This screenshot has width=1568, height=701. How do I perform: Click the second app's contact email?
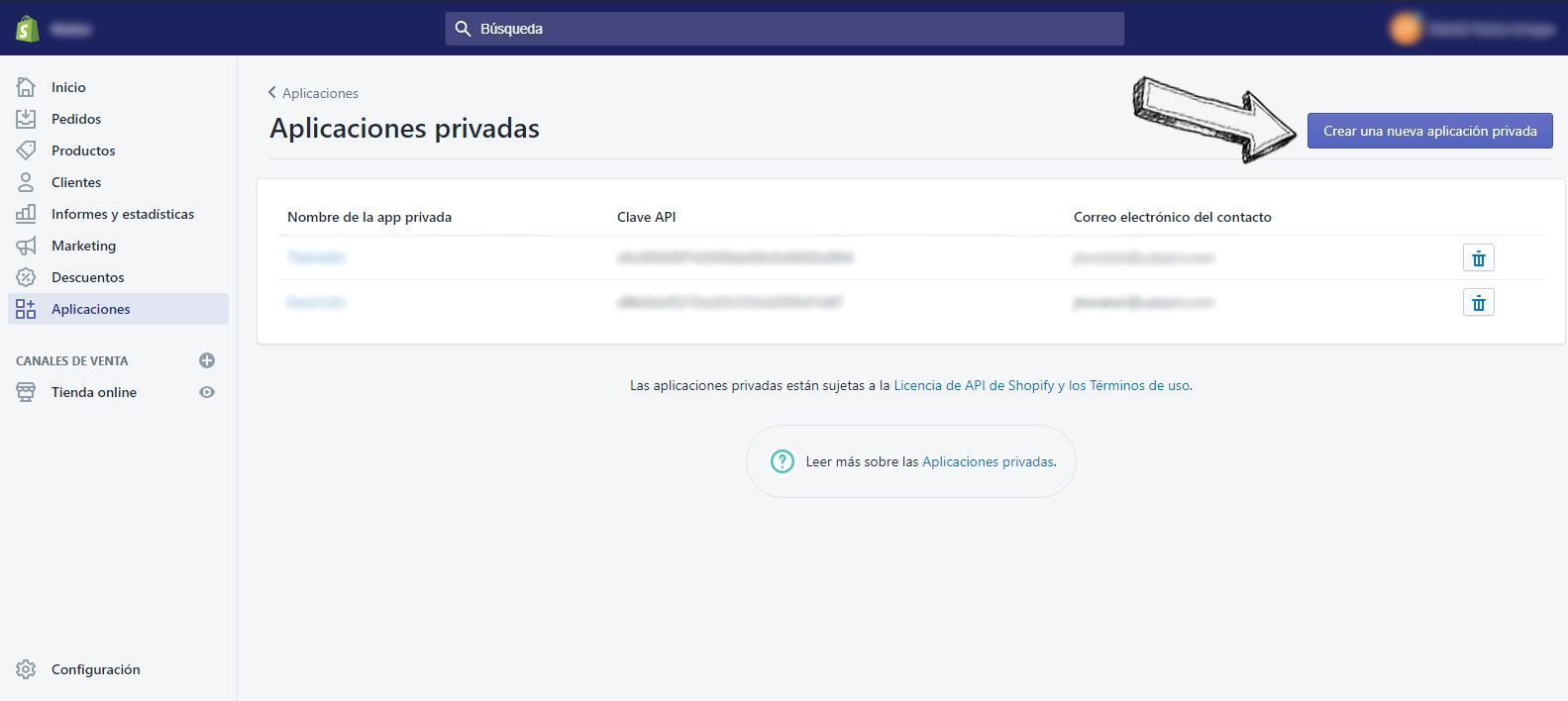click(x=1143, y=302)
